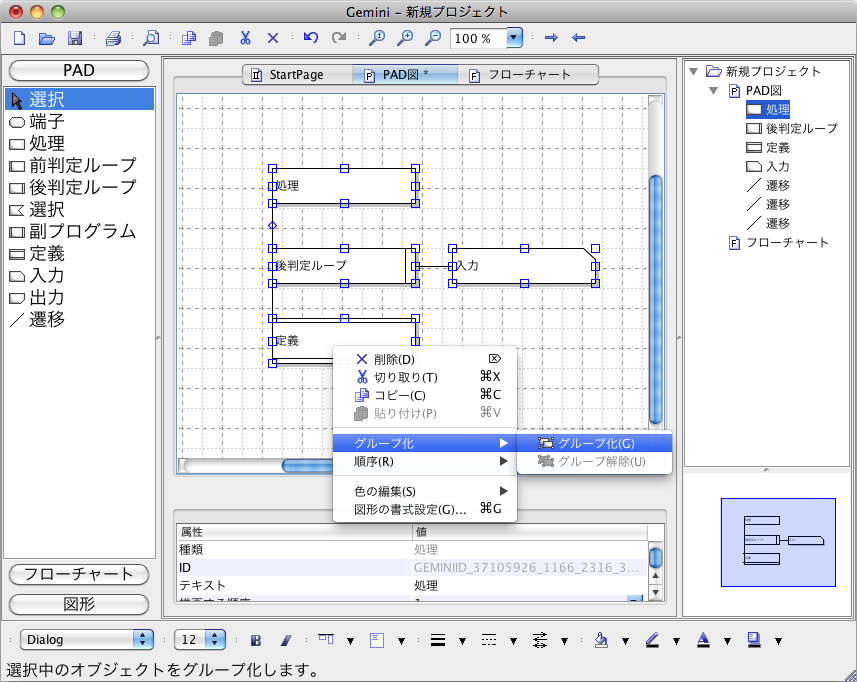Image resolution: width=857 pixels, height=682 pixels.
Task: Open the font size 12 dropdown
Action: [x=199, y=639]
